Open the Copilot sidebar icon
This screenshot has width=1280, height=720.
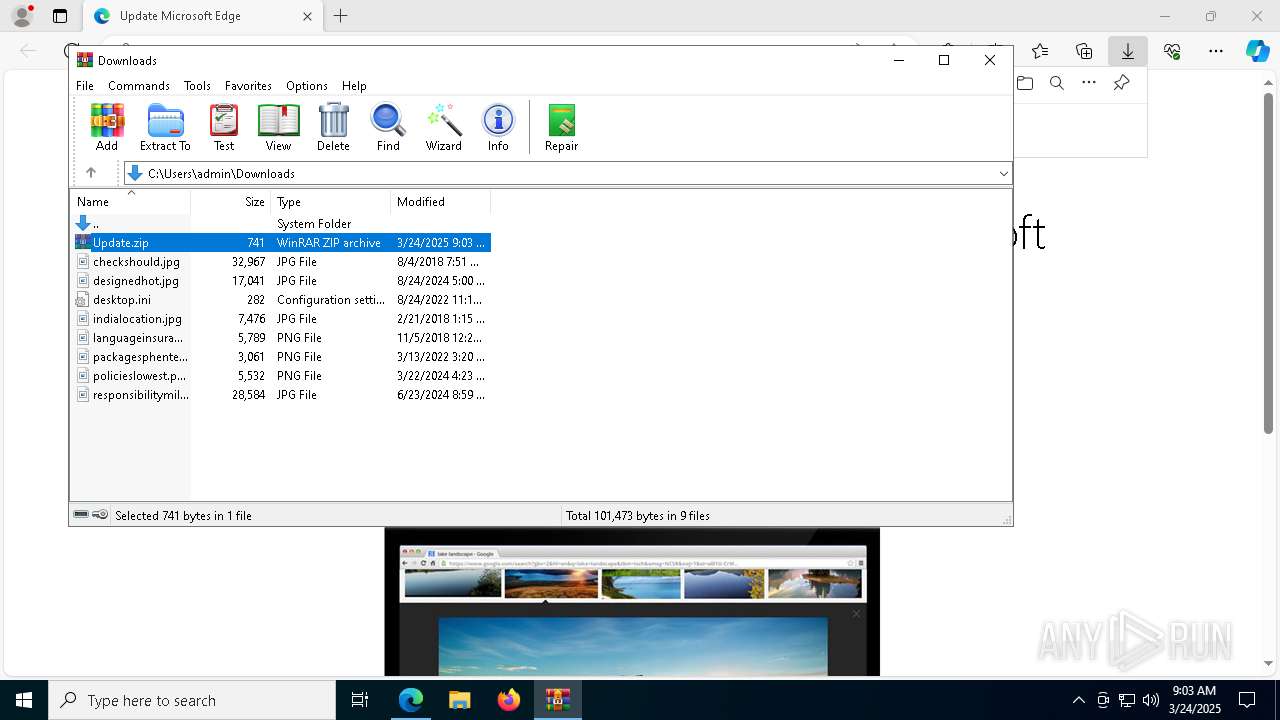click(1257, 51)
